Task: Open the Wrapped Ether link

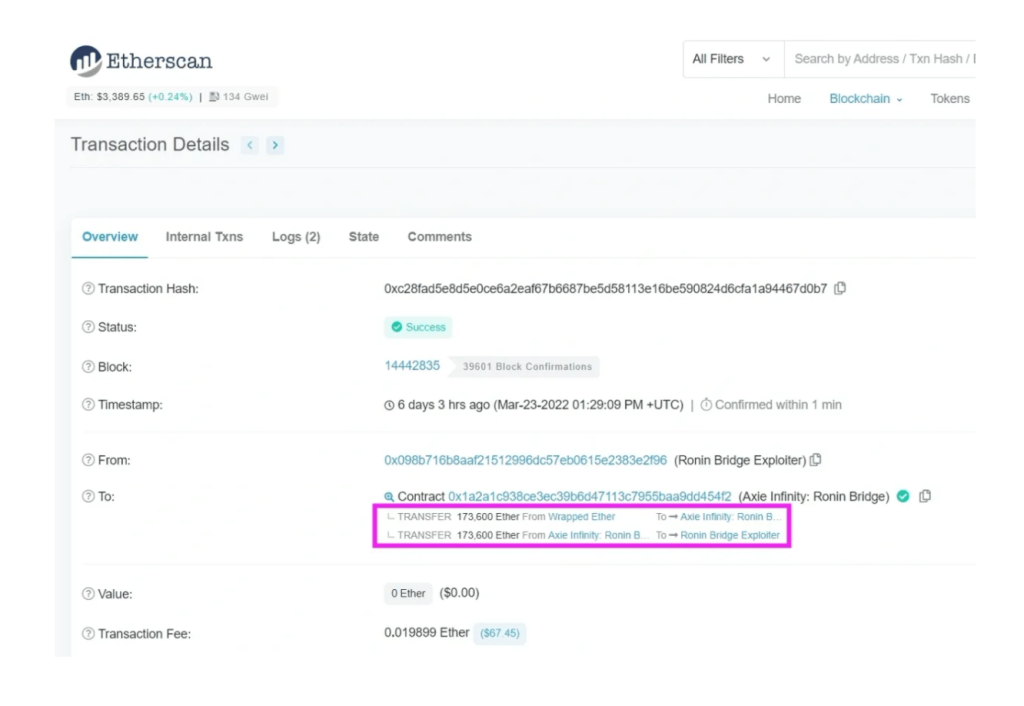Action: 582,517
